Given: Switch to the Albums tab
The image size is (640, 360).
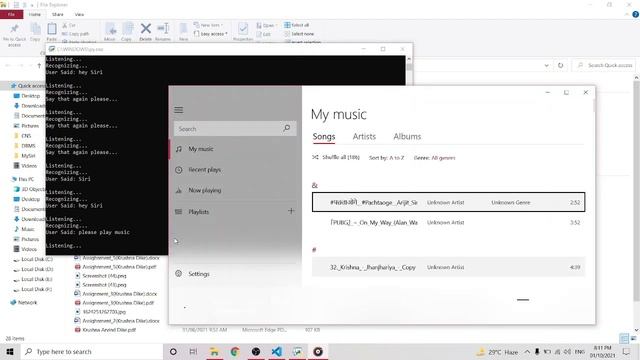Looking at the screenshot, I should (x=407, y=136).
